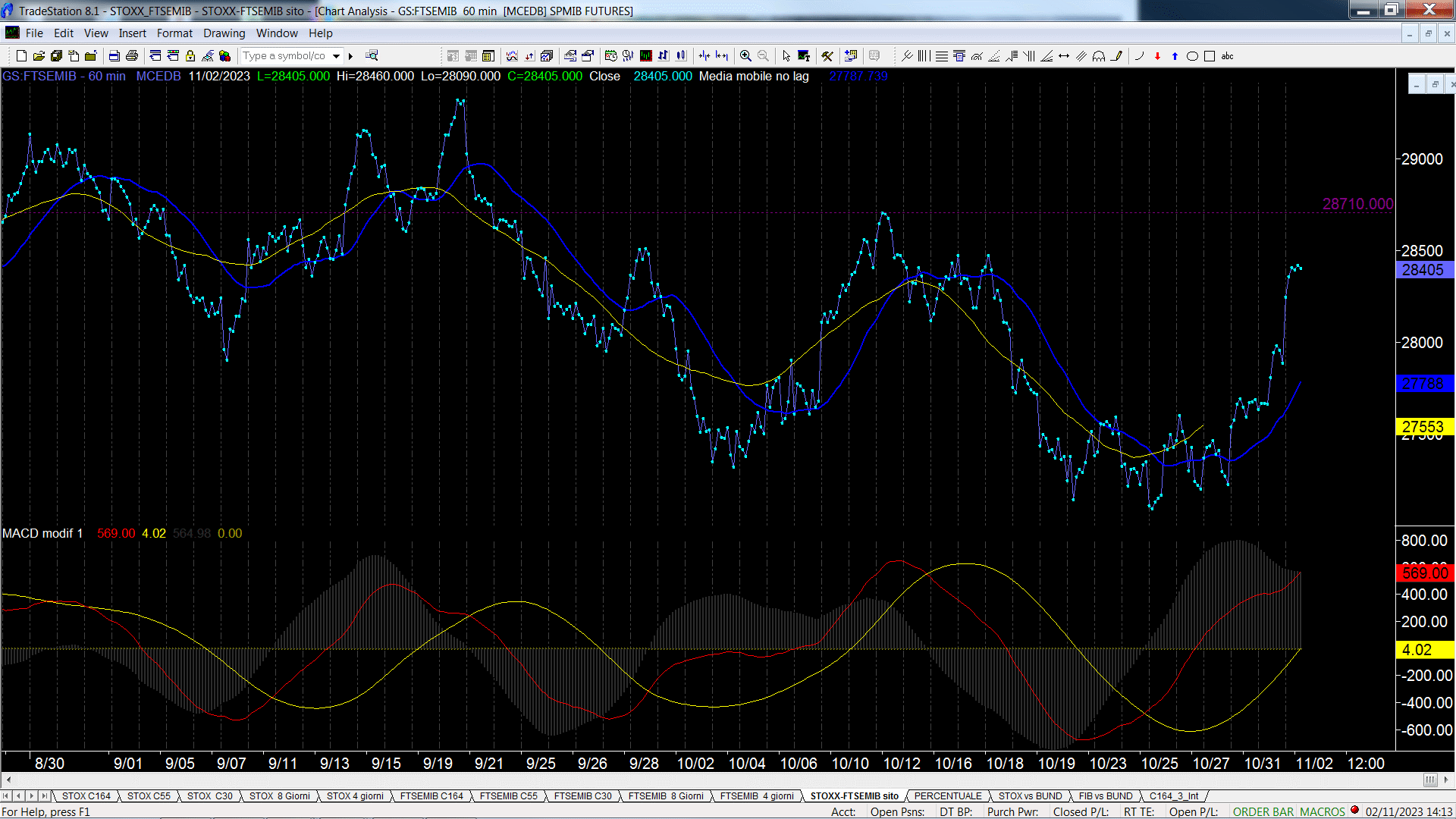
Task: Switch to the STOX 8 Giorni tab
Action: tap(280, 796)
